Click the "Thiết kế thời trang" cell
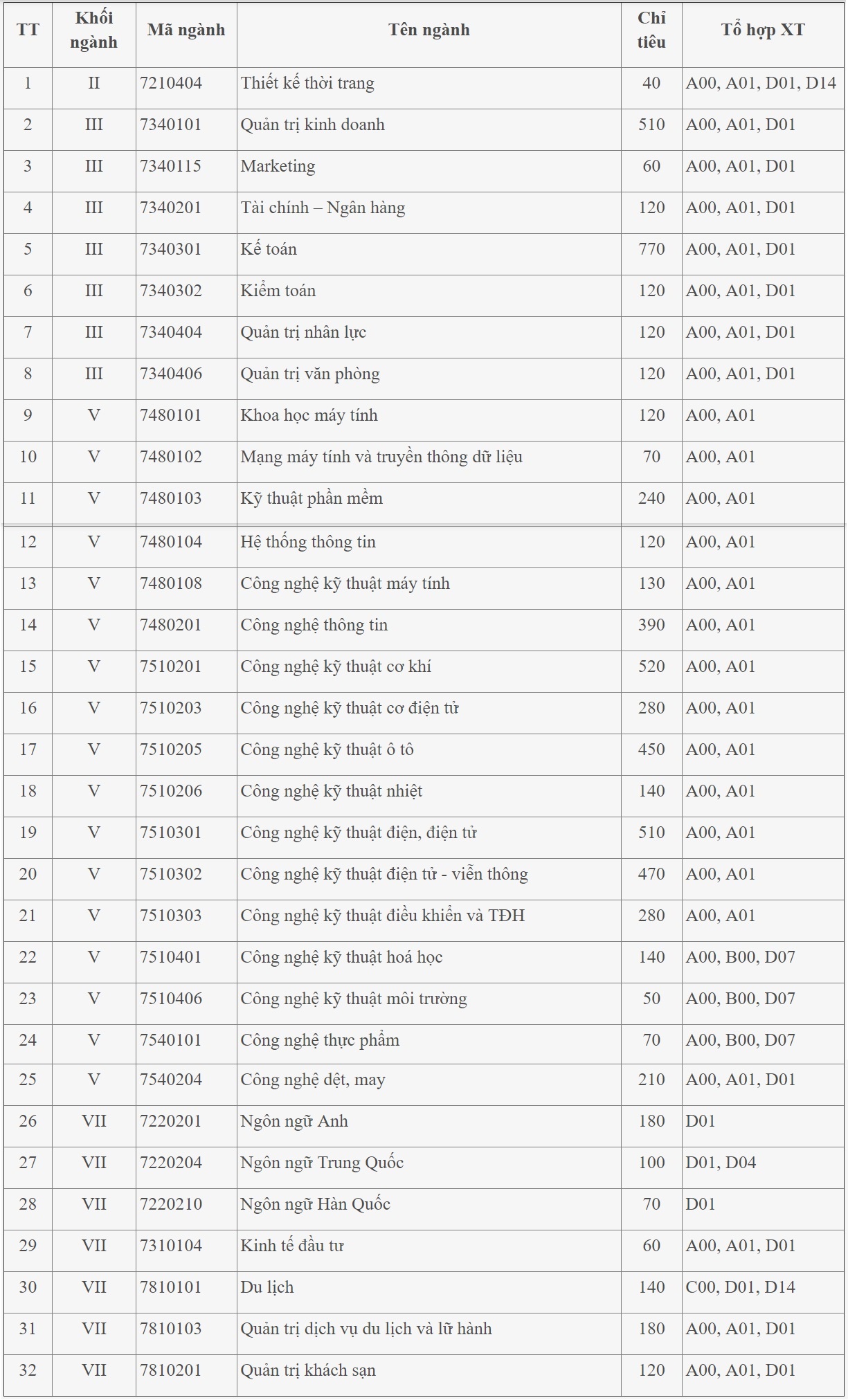This screenshot has height=1400, width=848. (307, 84)
